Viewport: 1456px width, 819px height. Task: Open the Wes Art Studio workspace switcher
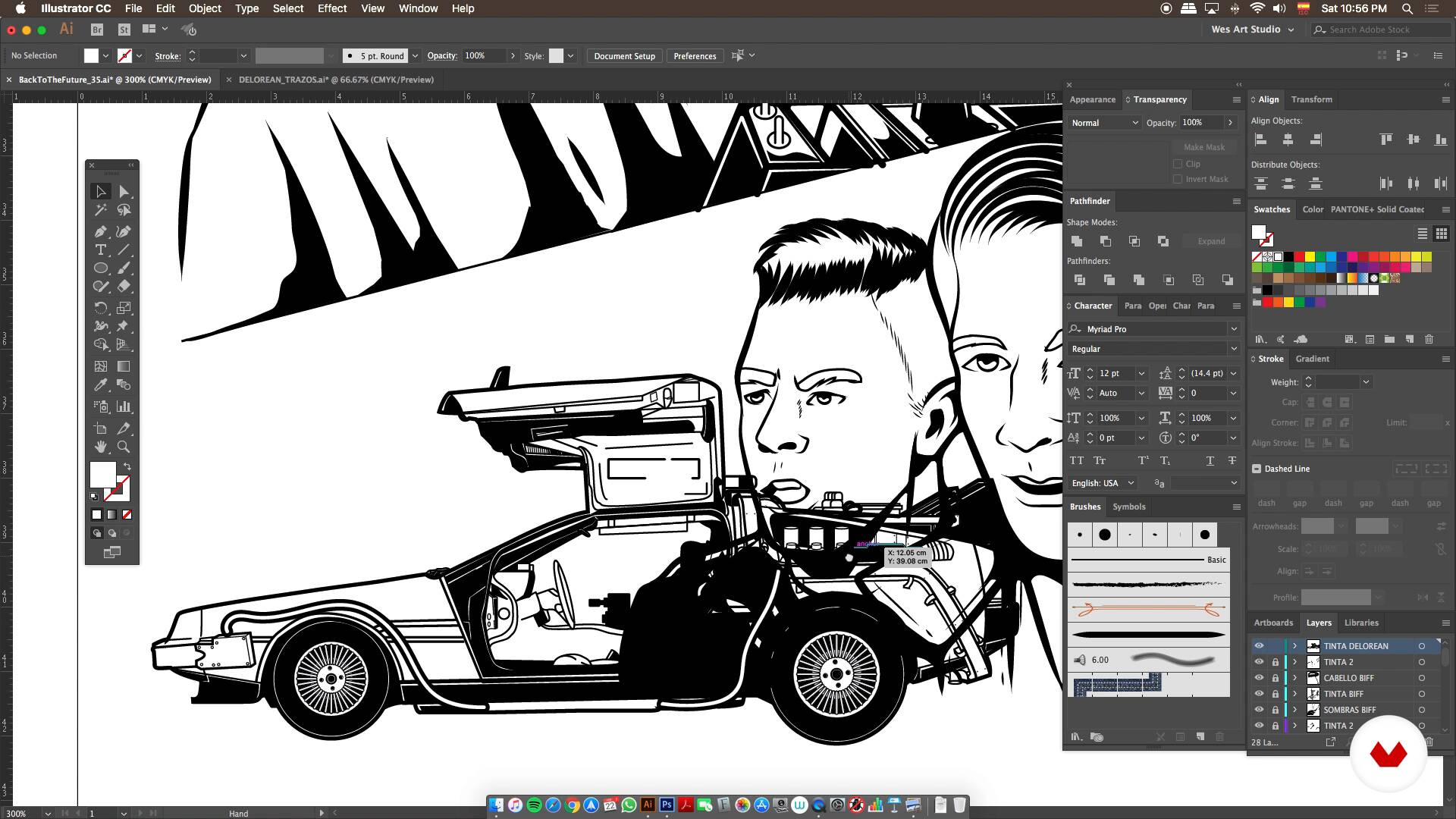click(x=1252, y=30)
